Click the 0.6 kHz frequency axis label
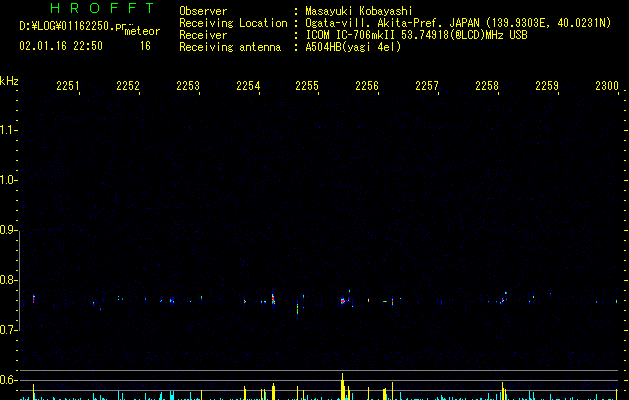 (x=8, y=380)
